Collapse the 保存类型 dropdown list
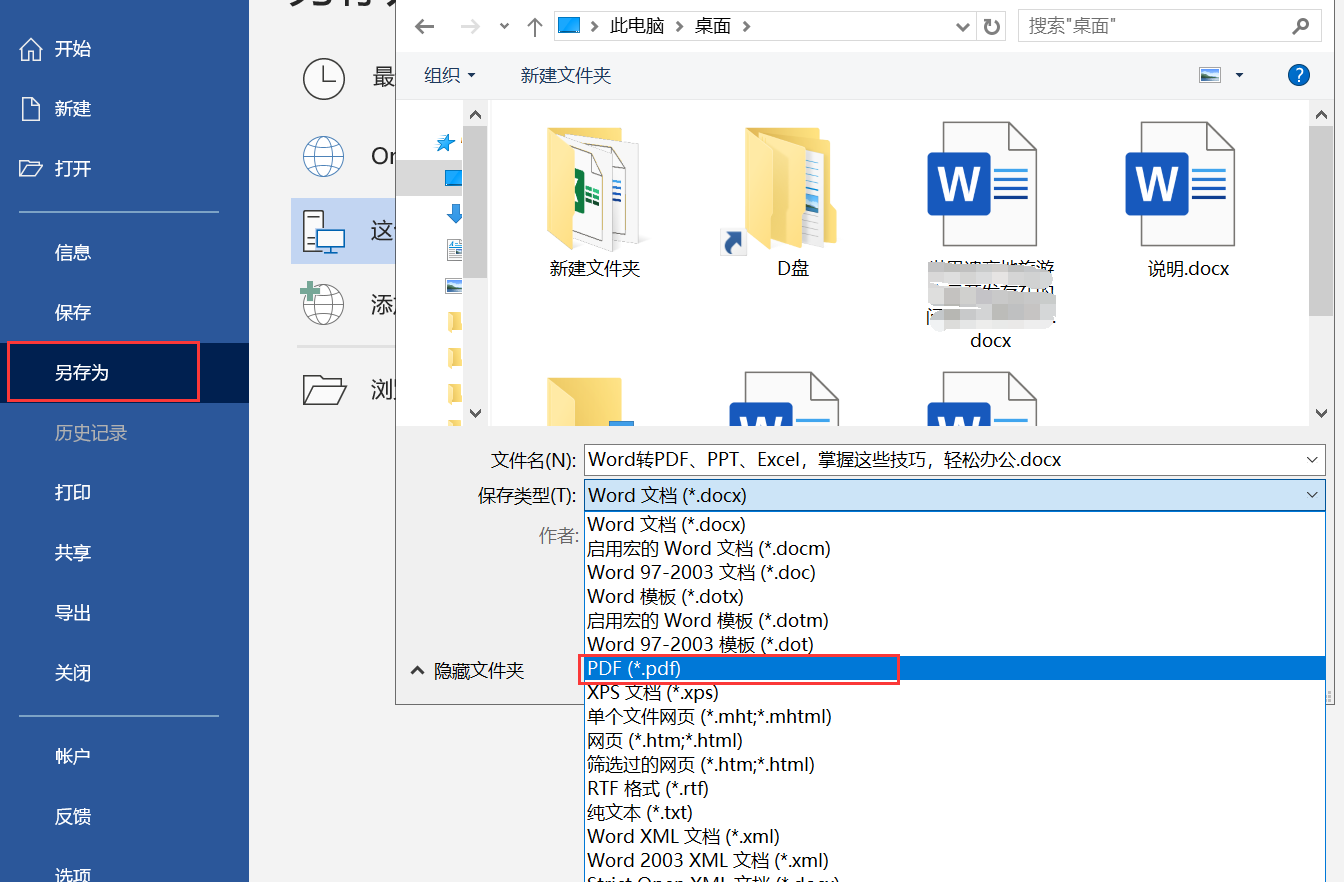Screen dimensions: 1344x882 pos(1312,495)
